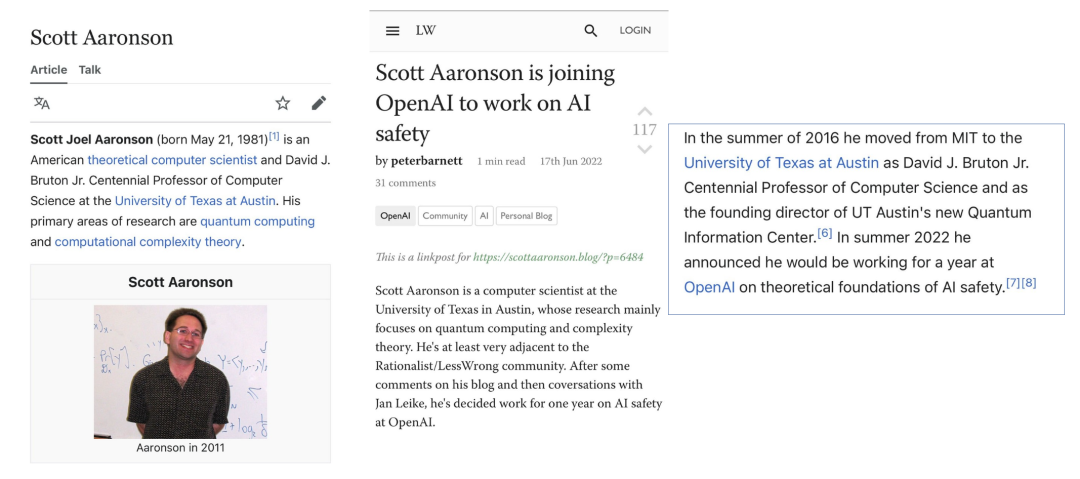Click the Aaronson in 2011 photo
The image size is (1080, 479).
[x=180, y=371]
